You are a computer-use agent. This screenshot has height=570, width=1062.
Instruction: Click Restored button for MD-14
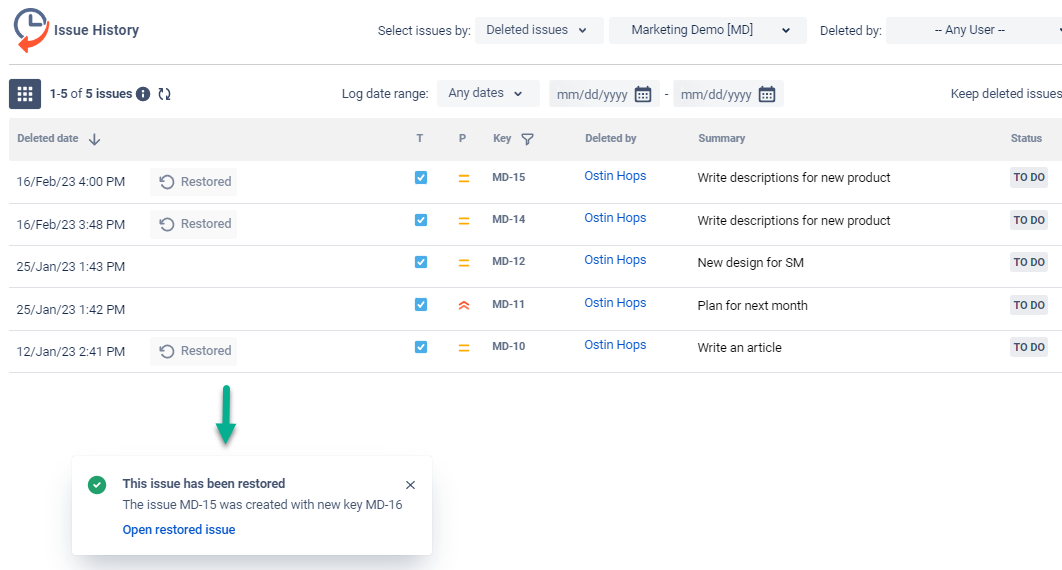(195, 224)
